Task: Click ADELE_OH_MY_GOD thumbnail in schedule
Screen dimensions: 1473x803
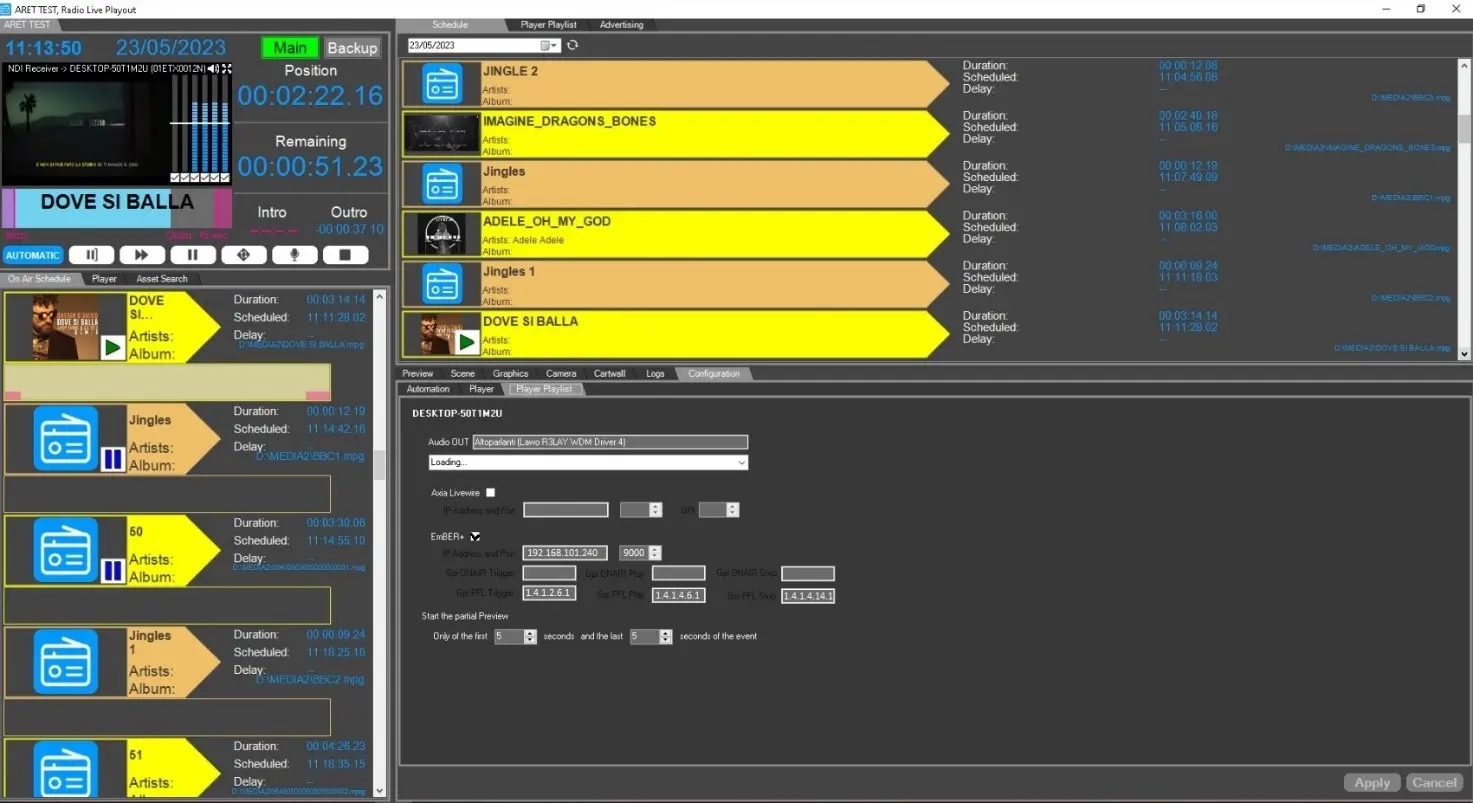Action: coord(442,234)
